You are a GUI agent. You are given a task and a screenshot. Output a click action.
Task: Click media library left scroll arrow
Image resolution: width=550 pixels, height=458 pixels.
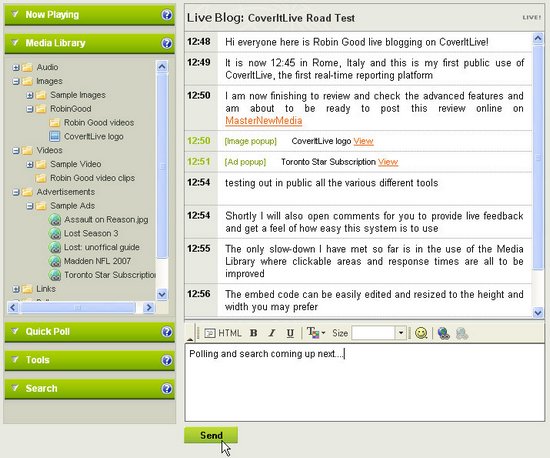click(13, 308)
